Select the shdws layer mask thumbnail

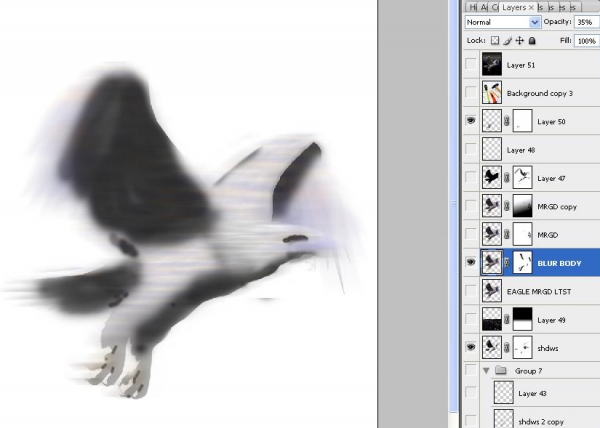(522, 348)
